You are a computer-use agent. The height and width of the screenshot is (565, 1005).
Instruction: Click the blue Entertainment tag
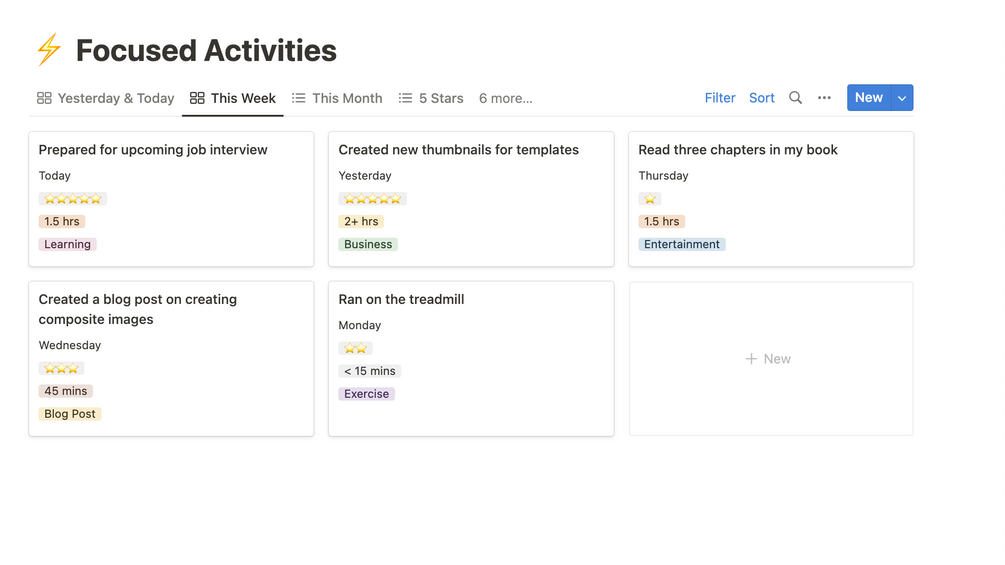click(682, 244)
